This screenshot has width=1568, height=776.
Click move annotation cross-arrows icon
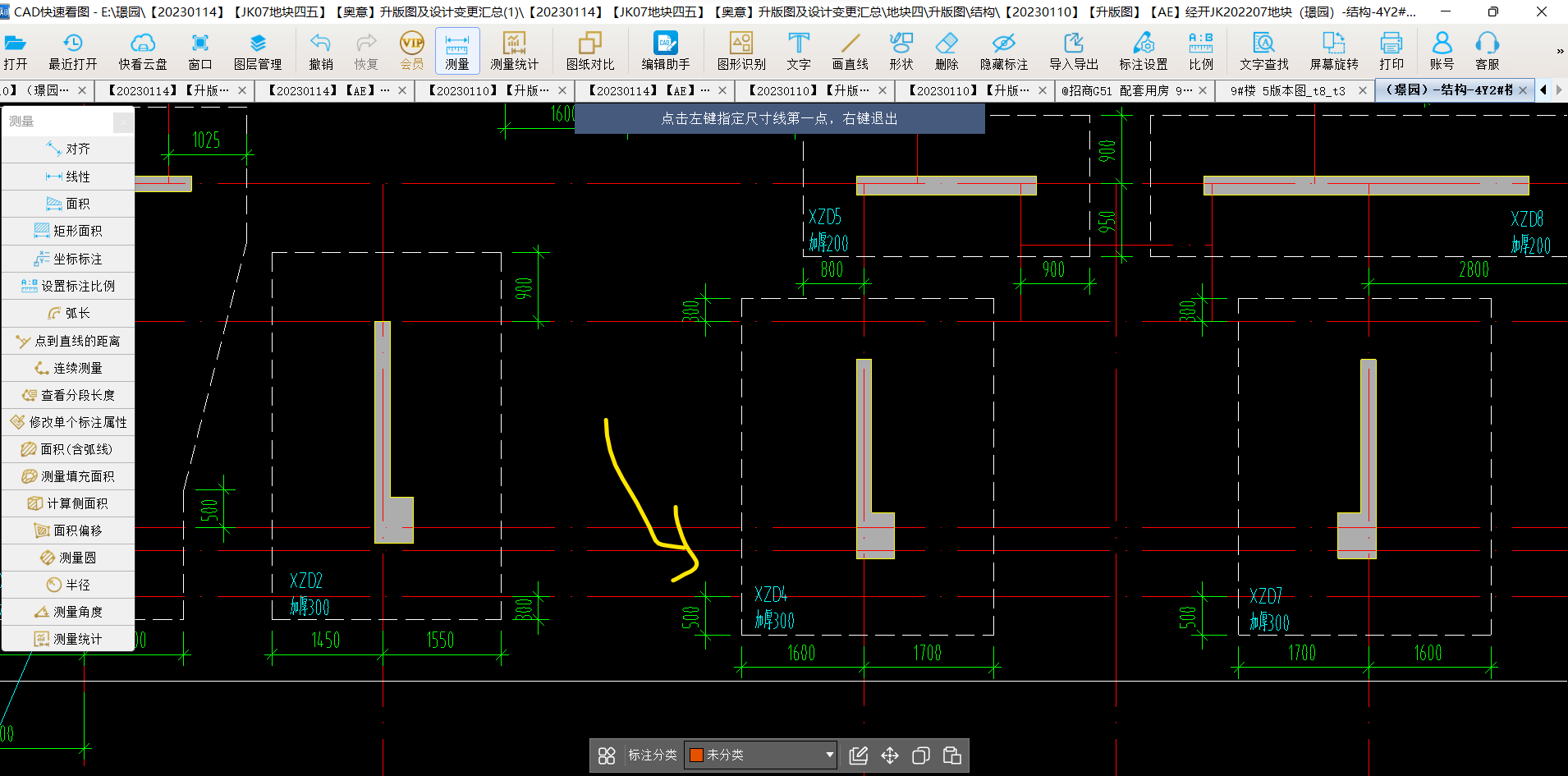pyautogui.click(x=890, y=755)
